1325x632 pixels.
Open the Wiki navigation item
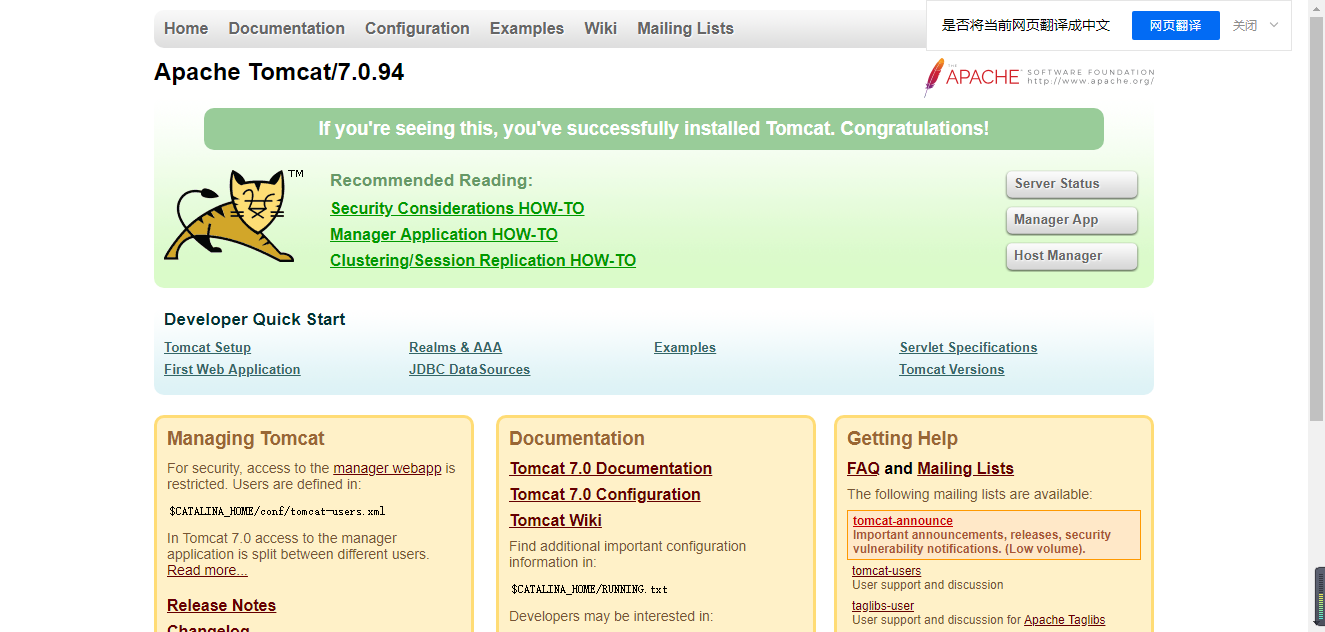pyautogui.click(x=601, y=28)
